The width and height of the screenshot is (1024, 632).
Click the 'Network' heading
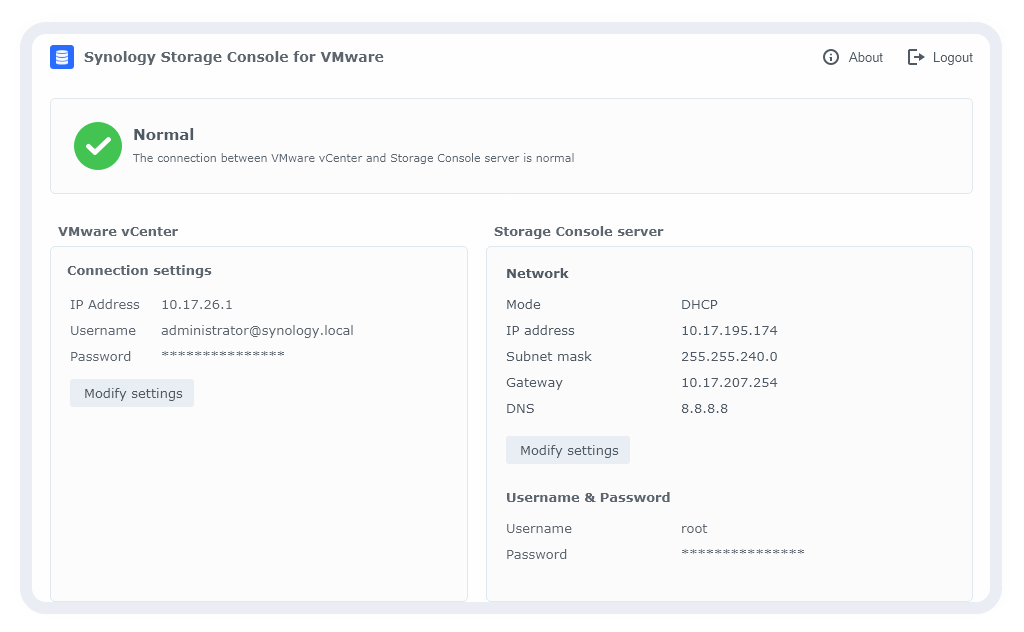click(x=537, y=274)
